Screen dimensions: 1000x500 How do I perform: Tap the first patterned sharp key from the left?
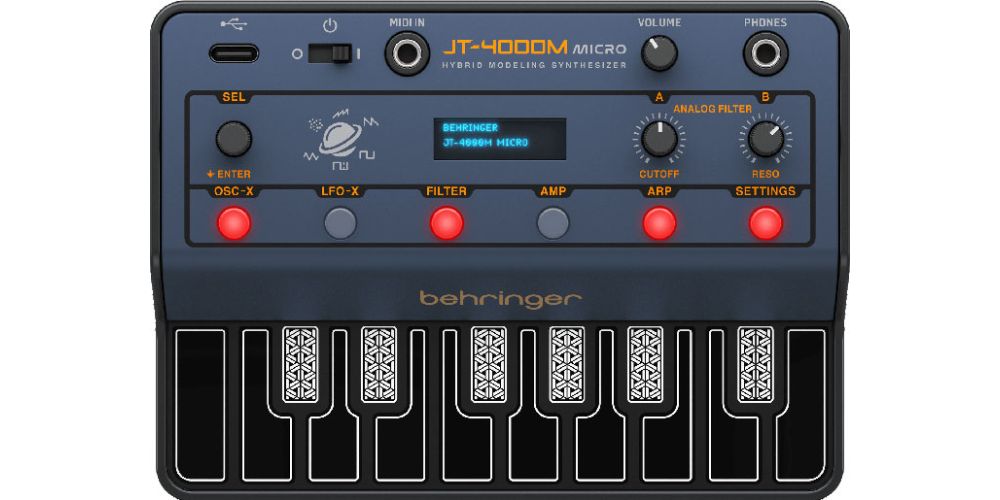point(300,364)
